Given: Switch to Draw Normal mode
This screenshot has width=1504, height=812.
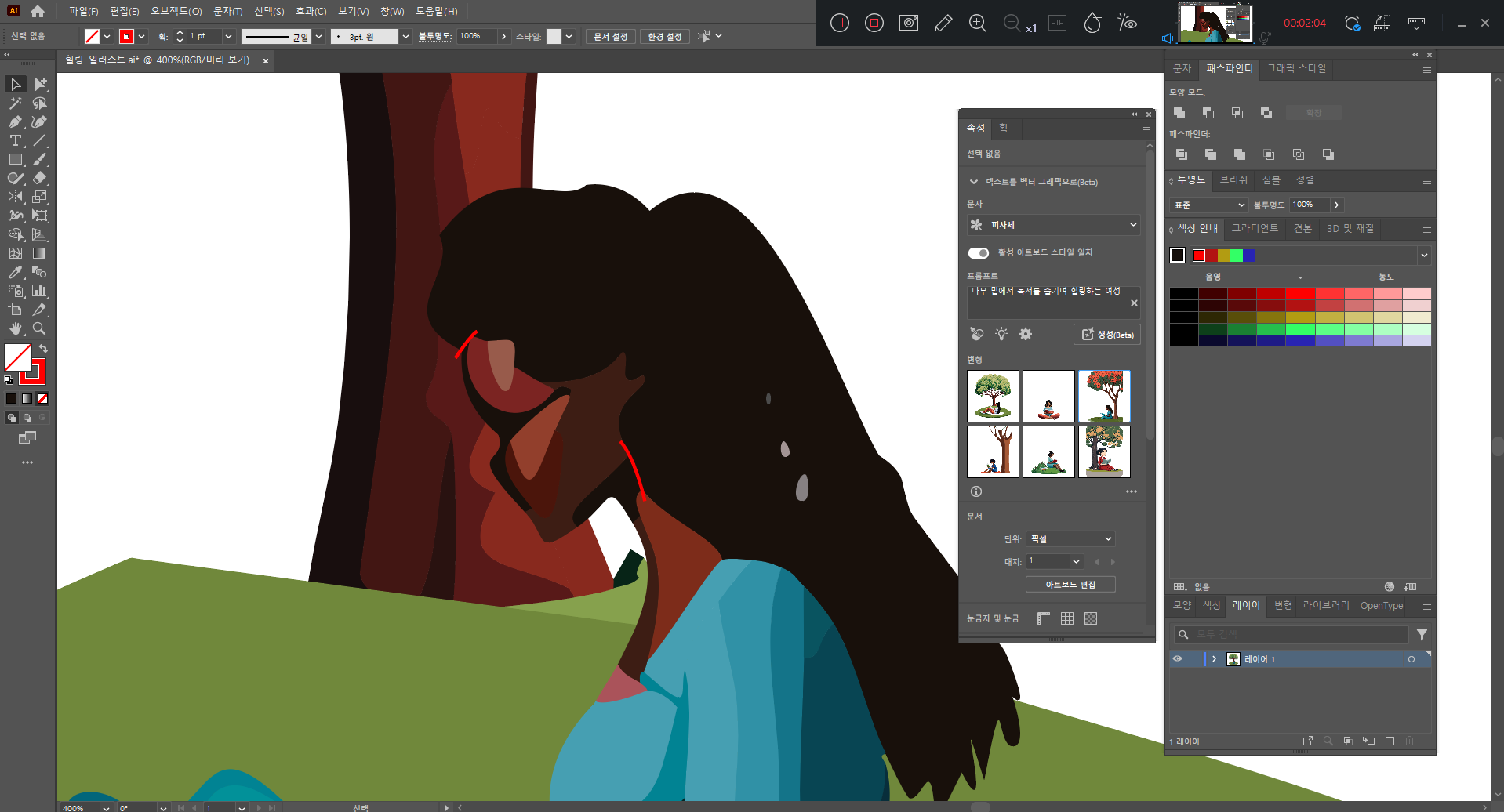Looking at the screenshot, I should (x=11, y=418).
